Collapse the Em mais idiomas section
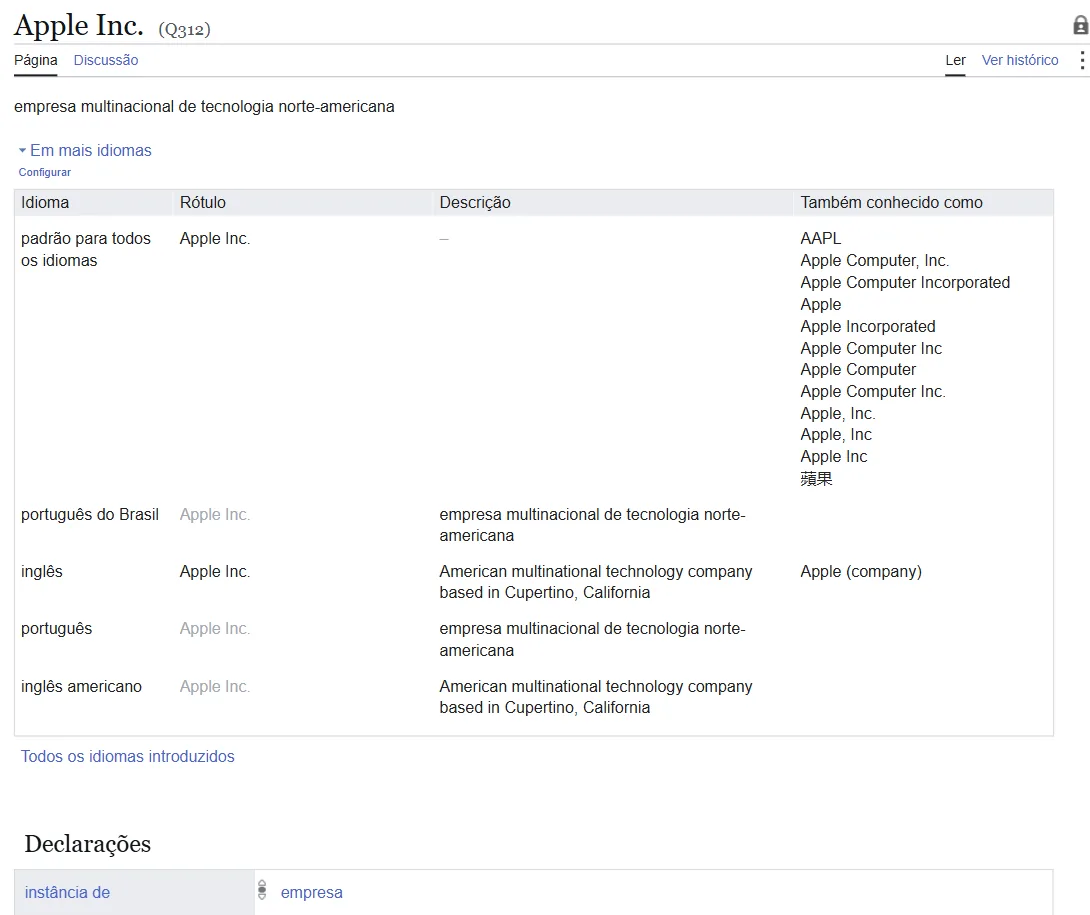Viewport: 1090px width, 915px height. [x=85, y=150]
